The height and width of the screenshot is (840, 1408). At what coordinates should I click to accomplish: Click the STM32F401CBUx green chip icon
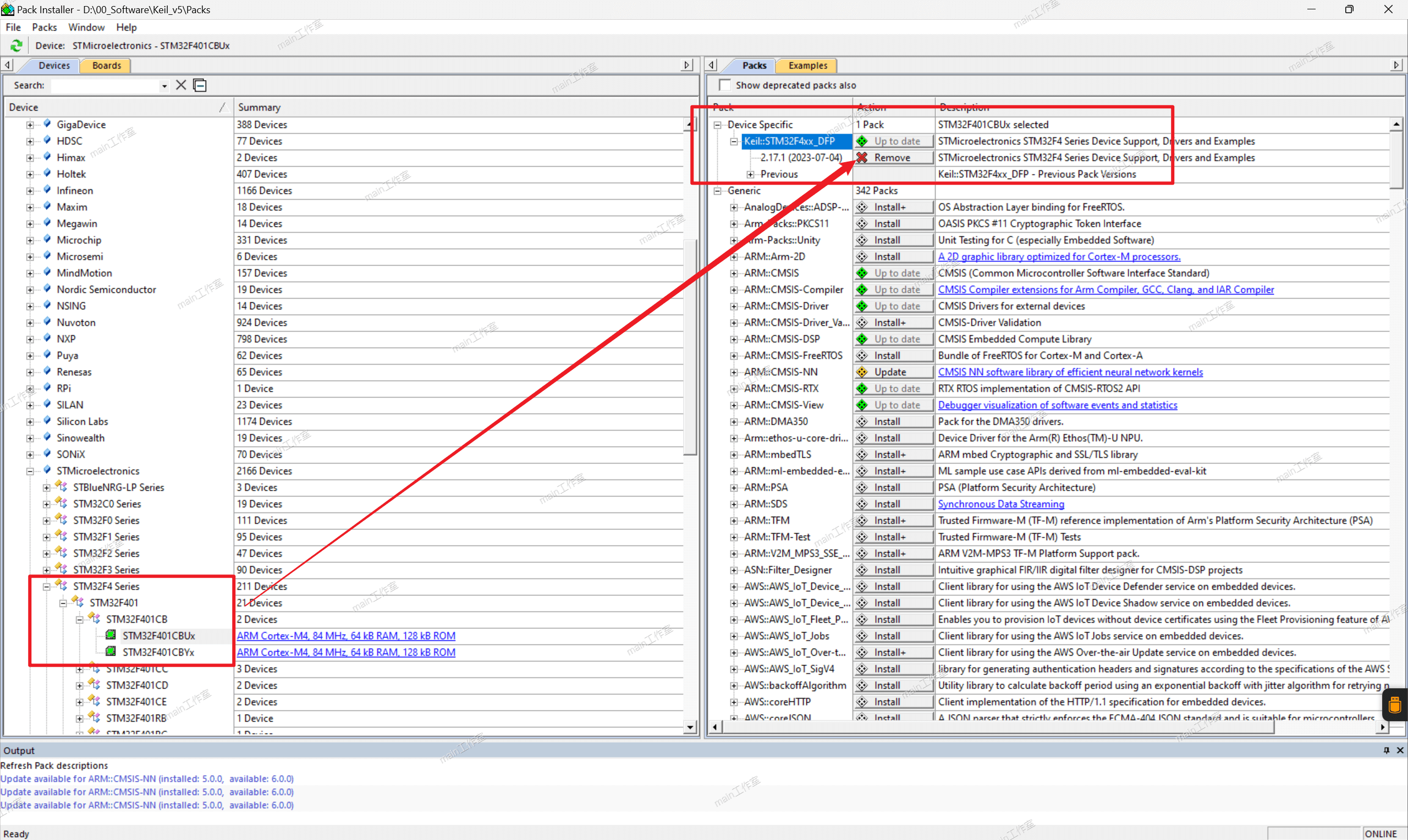coord(111,635)
